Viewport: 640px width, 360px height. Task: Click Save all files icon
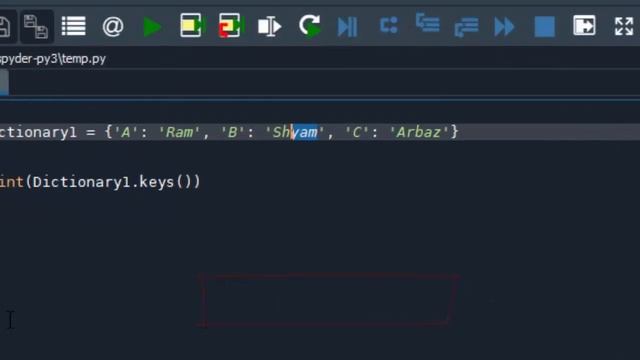(x=36, y=27)
